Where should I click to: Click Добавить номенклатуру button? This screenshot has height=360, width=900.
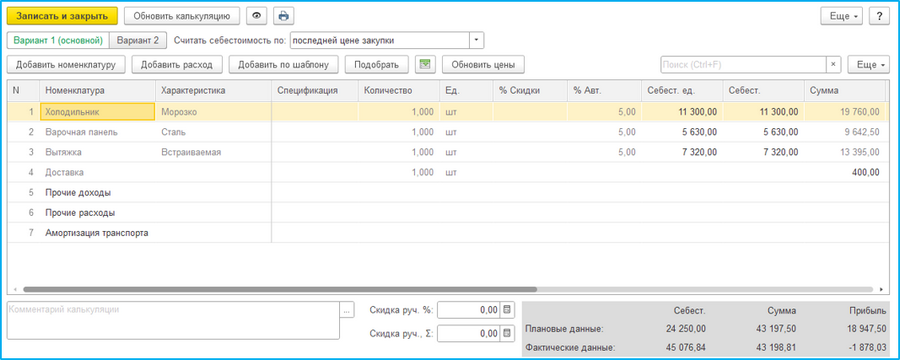click(x=66, y=64)
